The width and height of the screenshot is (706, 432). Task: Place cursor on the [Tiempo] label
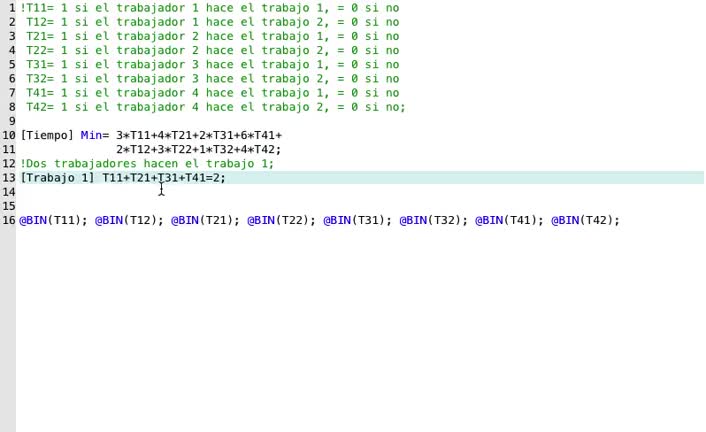(47, 135)
